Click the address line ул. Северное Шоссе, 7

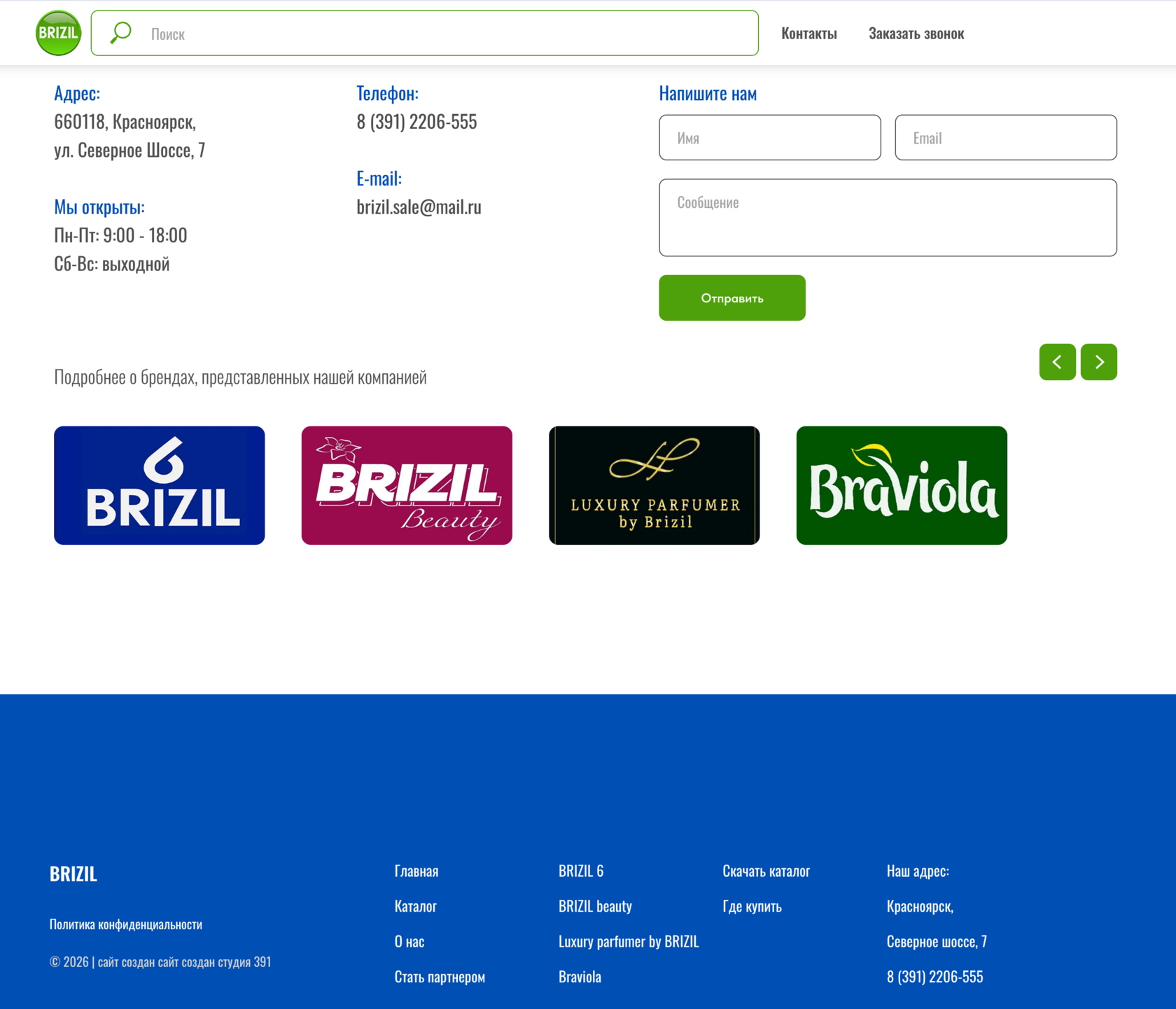[x=129, y=150]
